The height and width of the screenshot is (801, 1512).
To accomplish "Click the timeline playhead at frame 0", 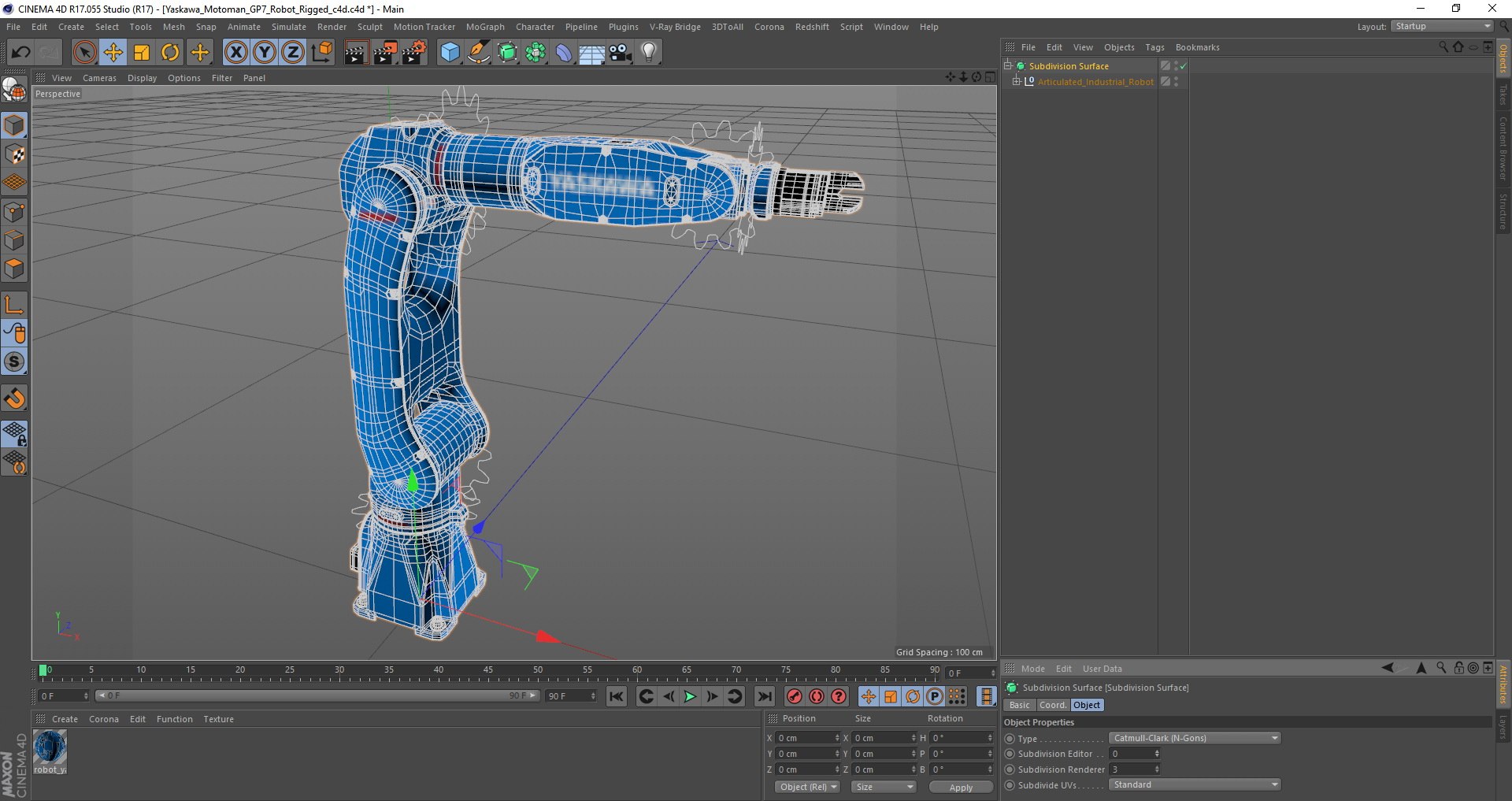I will pyautogui.click(x=43, y=670).
